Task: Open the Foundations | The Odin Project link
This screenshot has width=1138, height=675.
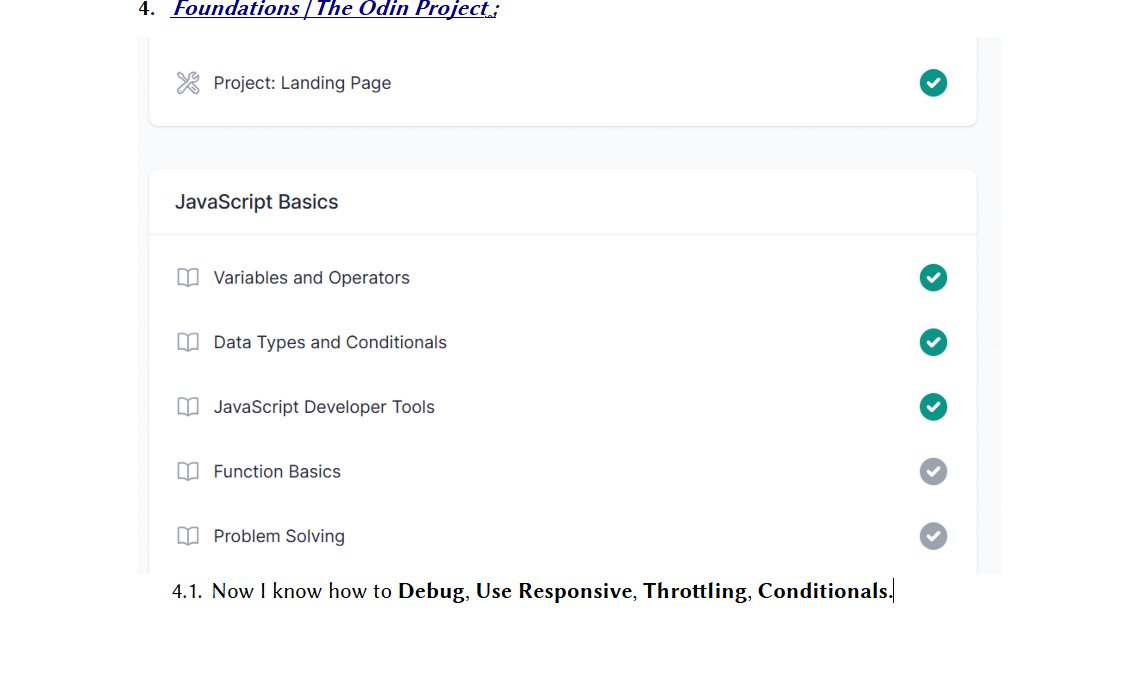Action: 335,9
